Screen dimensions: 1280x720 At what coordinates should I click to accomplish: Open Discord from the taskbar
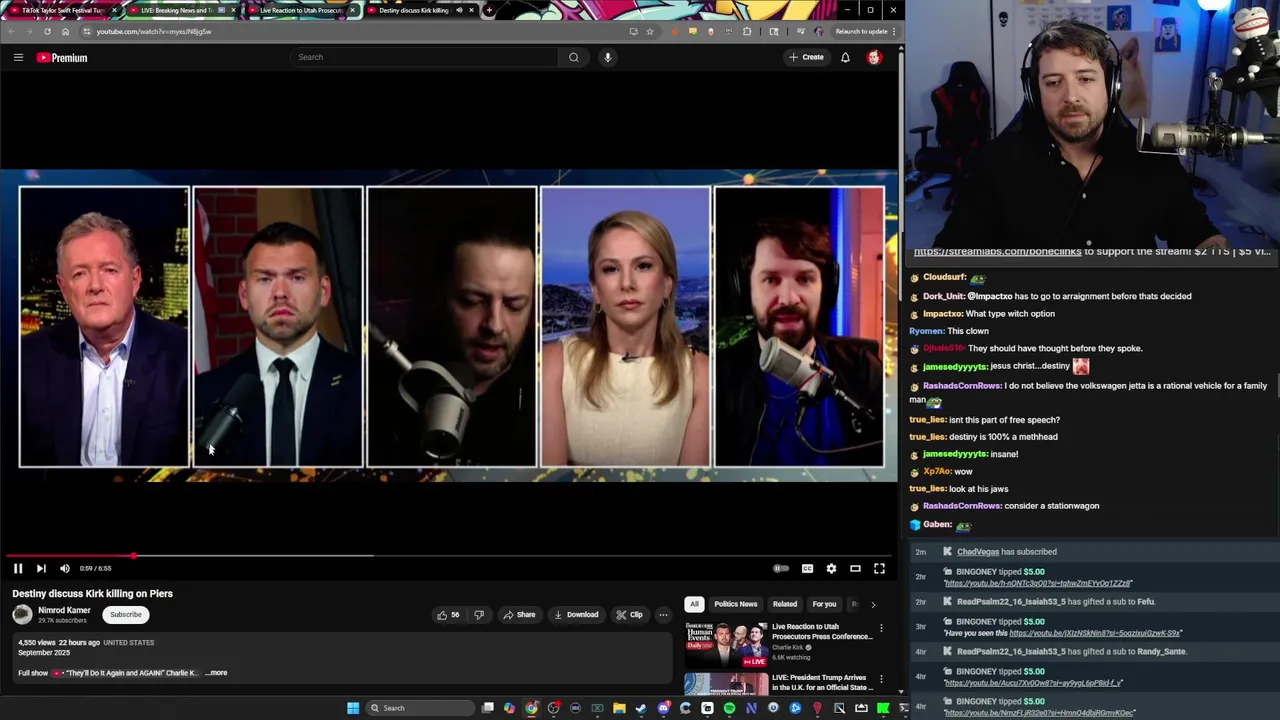[663, 708]
